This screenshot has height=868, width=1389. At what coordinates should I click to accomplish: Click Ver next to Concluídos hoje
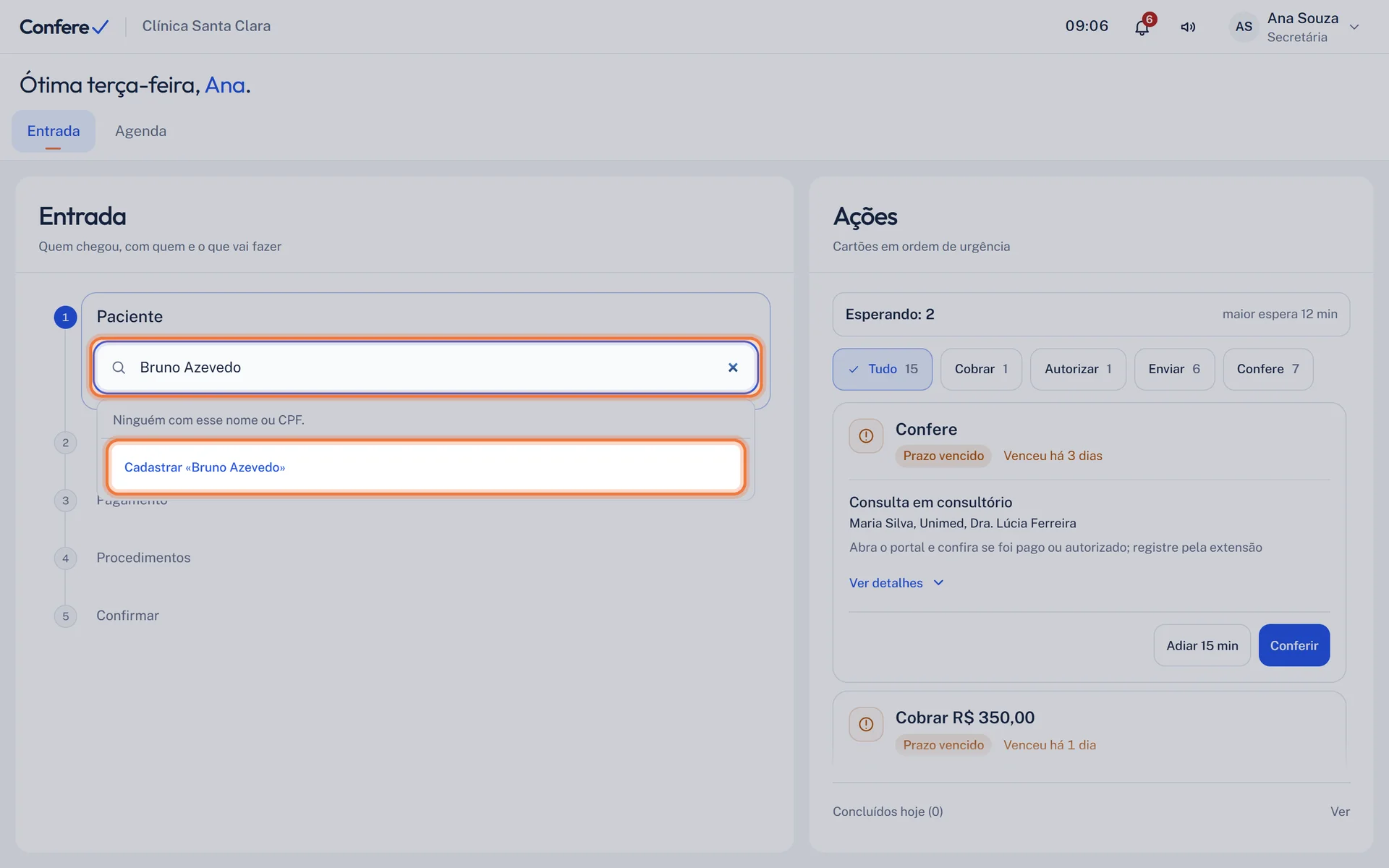point(1340,812)
